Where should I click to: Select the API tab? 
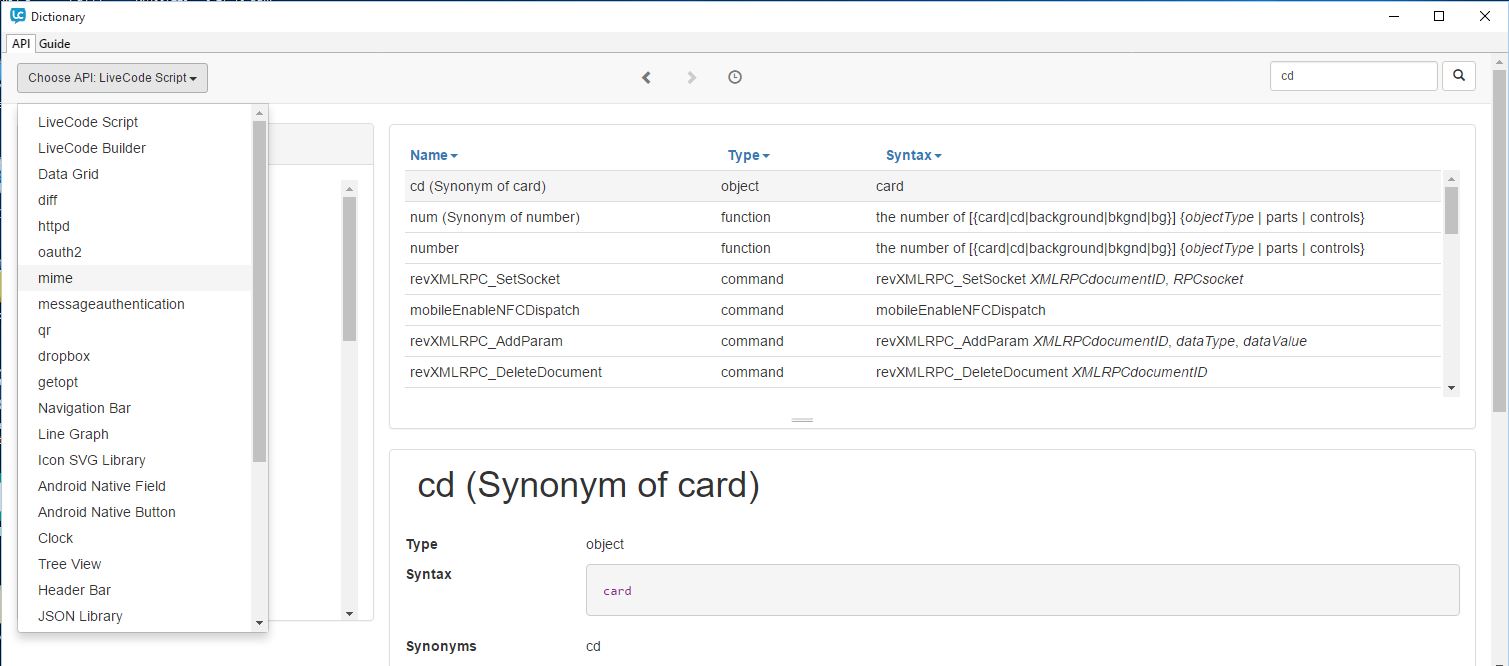(21, 44)
